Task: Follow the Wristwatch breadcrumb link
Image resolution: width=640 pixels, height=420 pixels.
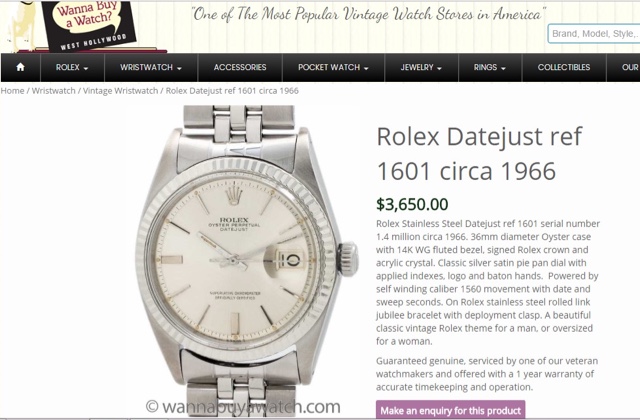Action: click(53, 91)
